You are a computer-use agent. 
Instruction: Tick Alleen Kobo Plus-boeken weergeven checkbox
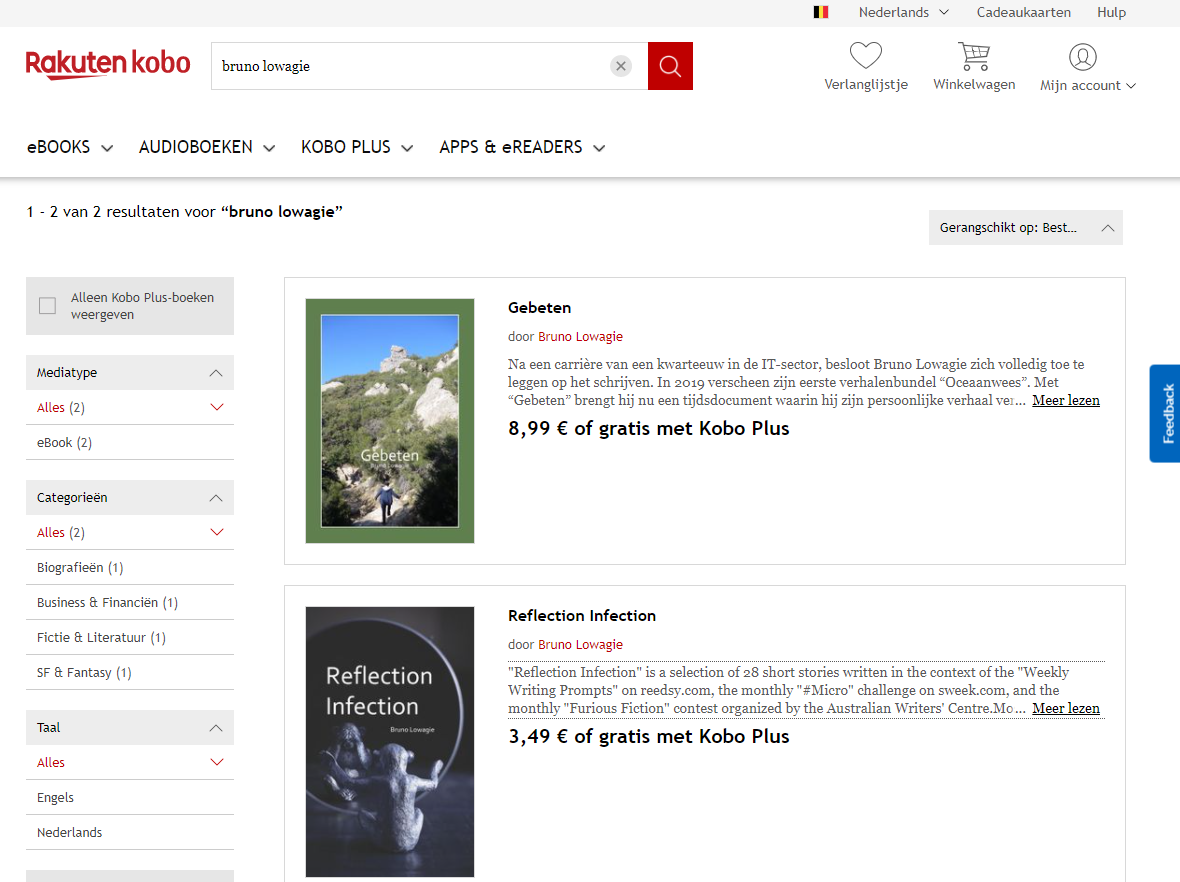[x=47, y=306]
